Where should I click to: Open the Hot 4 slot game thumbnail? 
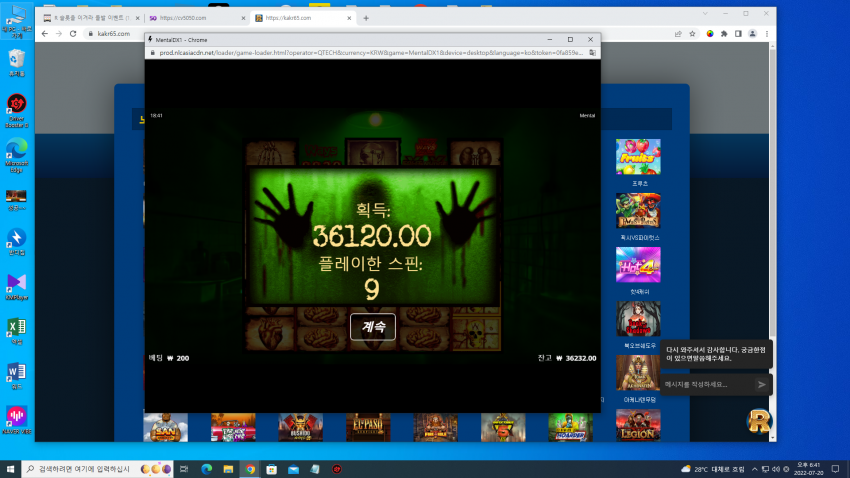[x=638, y=264]
